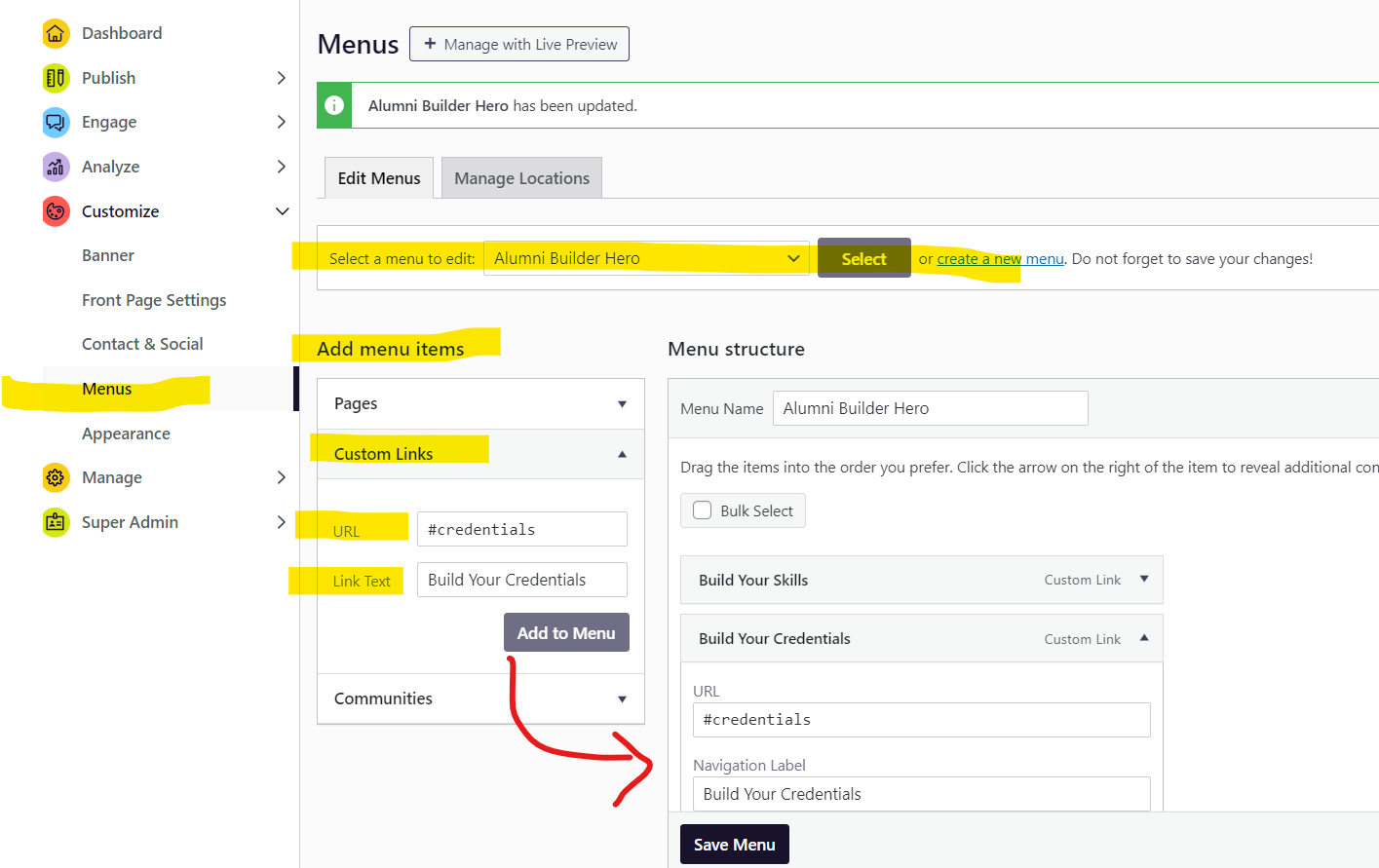Click the Analyze chart icon
This screenshot has height=868, width=1379.
pyautogui.click(x=56, y=167)
